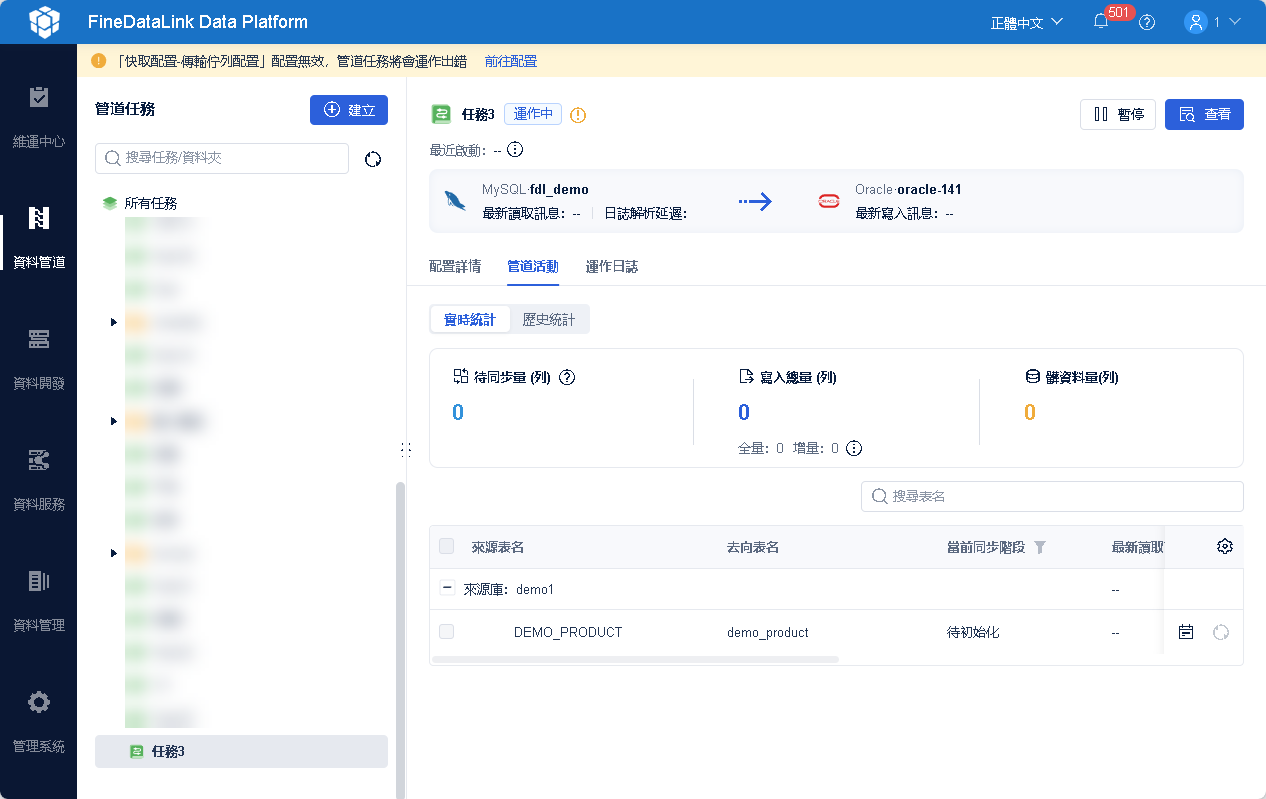Viewport: 1266px width, 799px height.
Task: Click the info icon beside 最近啟動
Action: click(x=515, y=150)
